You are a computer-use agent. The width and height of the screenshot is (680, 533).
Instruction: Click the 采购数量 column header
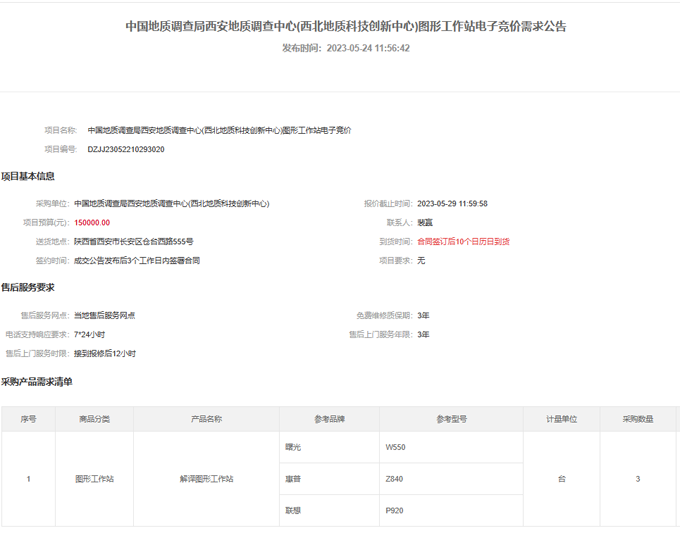click(x=638, y=420)
